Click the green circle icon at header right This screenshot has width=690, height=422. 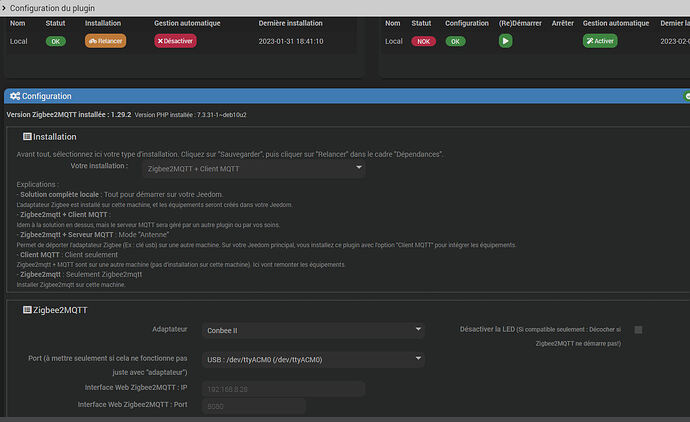point(686,96)
